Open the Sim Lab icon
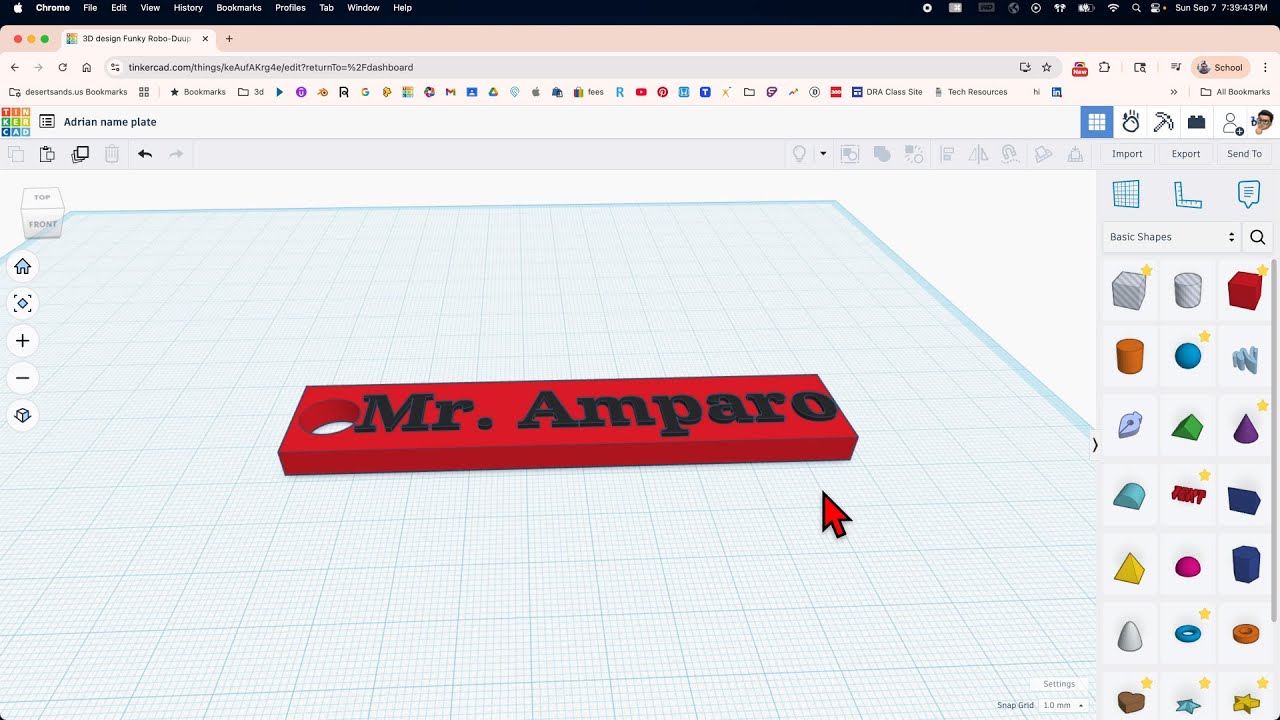1280x720 pixels. pyautogui.click(x=1131, y=122)
